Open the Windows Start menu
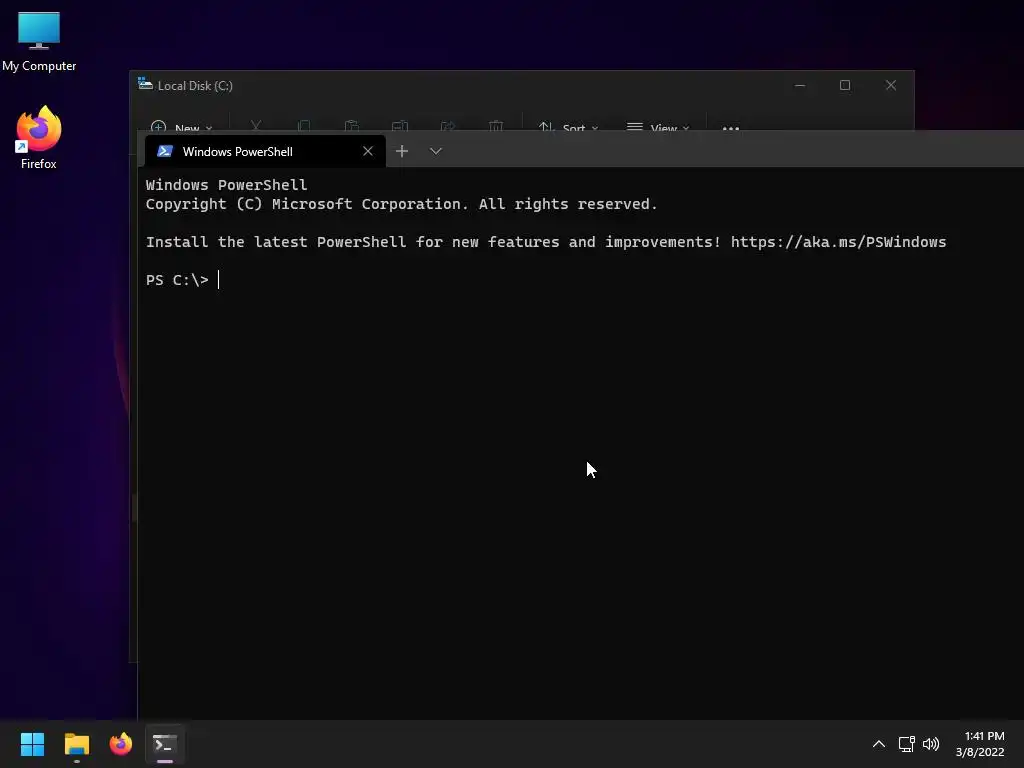 click(32, 744)
